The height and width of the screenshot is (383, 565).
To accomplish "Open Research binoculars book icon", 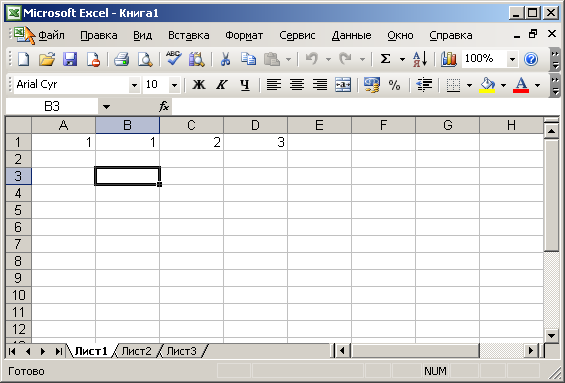I will tap(196, 59).
